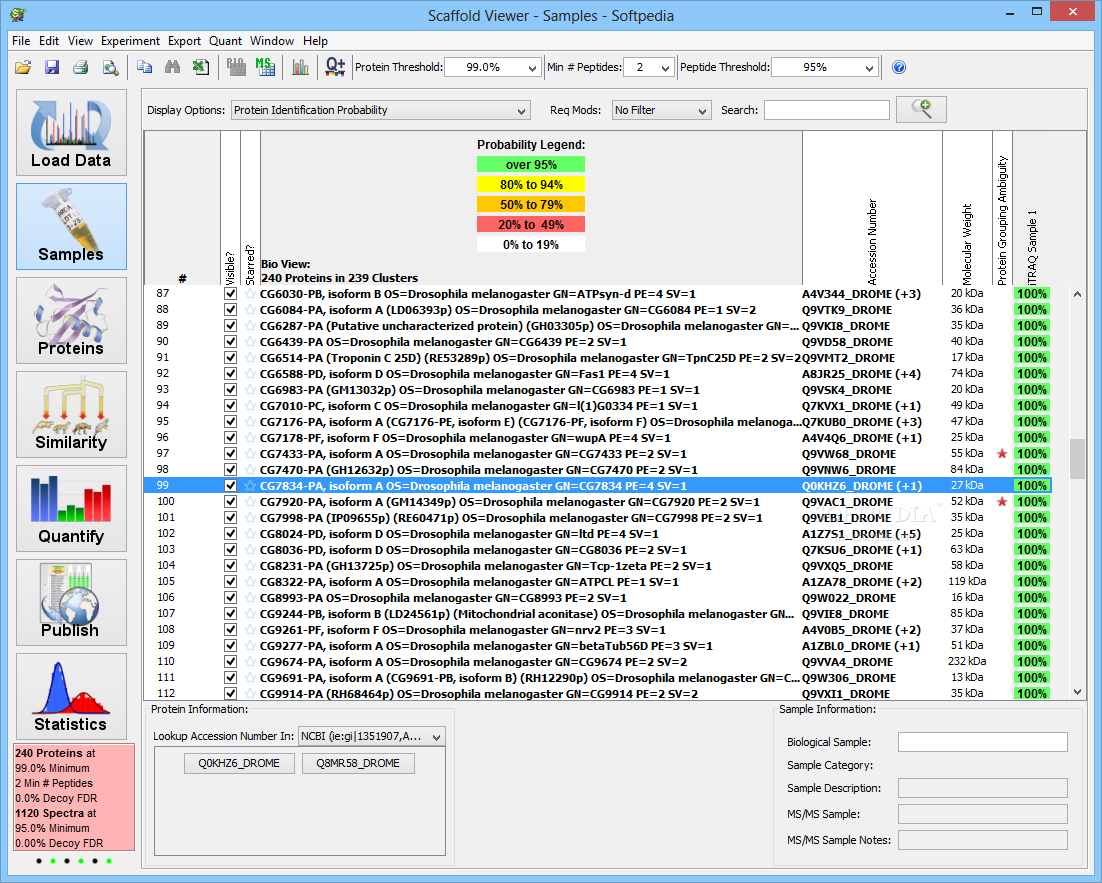Toggle Visible checkbox for row 108 CG9261-PF
This screenshot has height=883, width=1102.
(x=230, y=630)
